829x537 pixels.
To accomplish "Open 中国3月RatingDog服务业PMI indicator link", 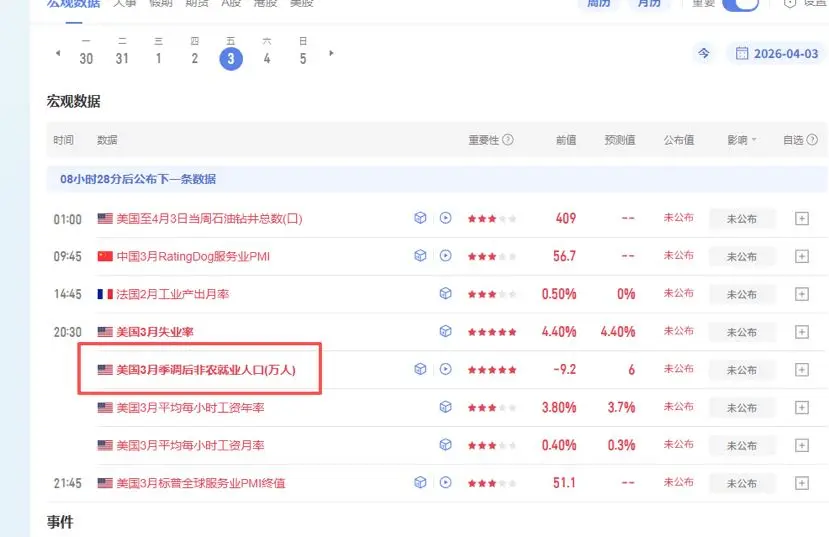I will [193, 256].
